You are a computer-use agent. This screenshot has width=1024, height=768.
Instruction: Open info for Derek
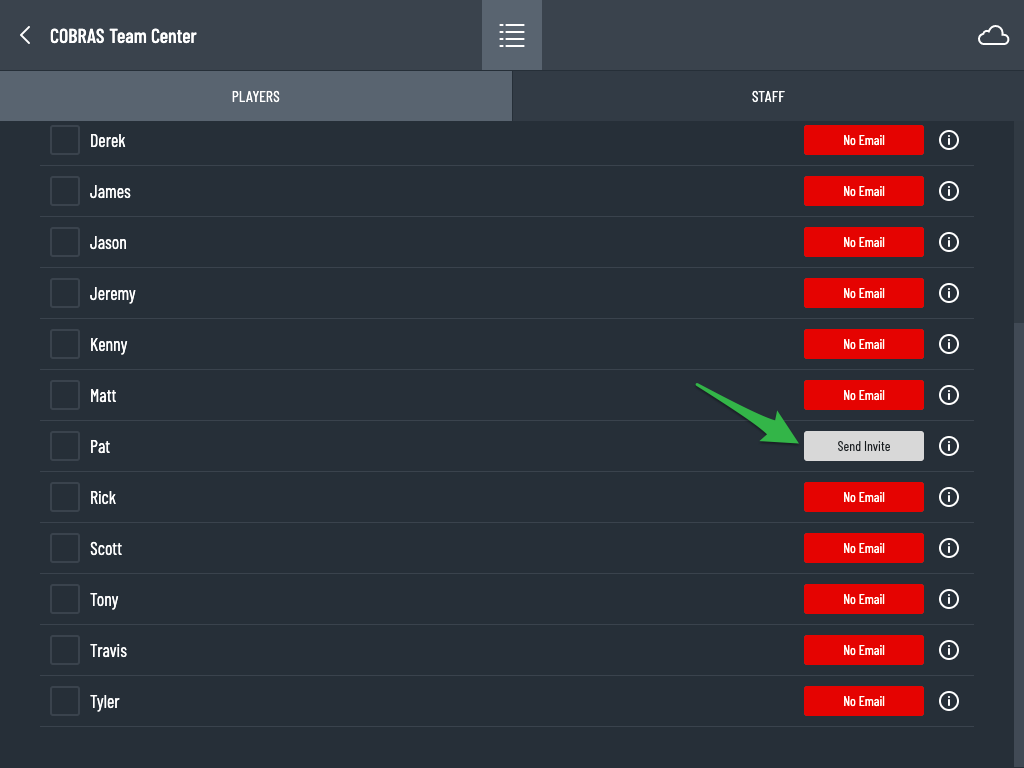pos(949,140)
